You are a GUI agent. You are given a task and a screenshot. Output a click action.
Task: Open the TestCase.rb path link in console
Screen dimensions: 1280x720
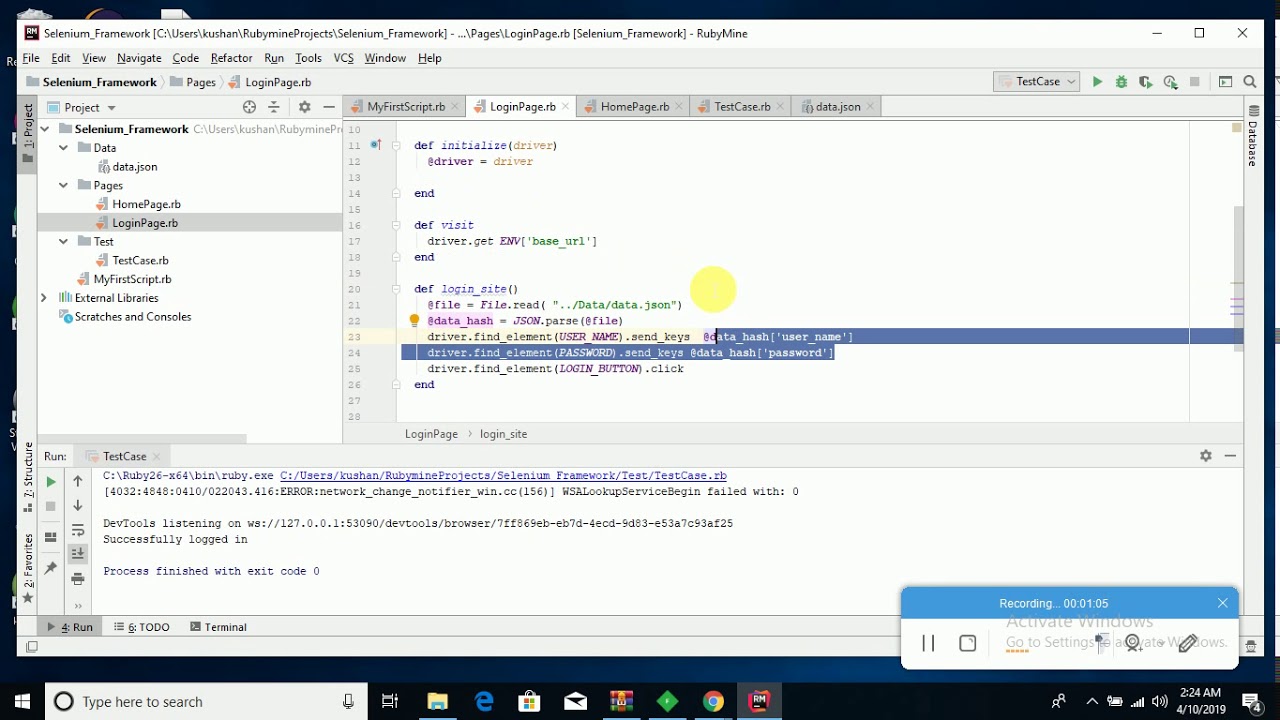coord(503,476)
